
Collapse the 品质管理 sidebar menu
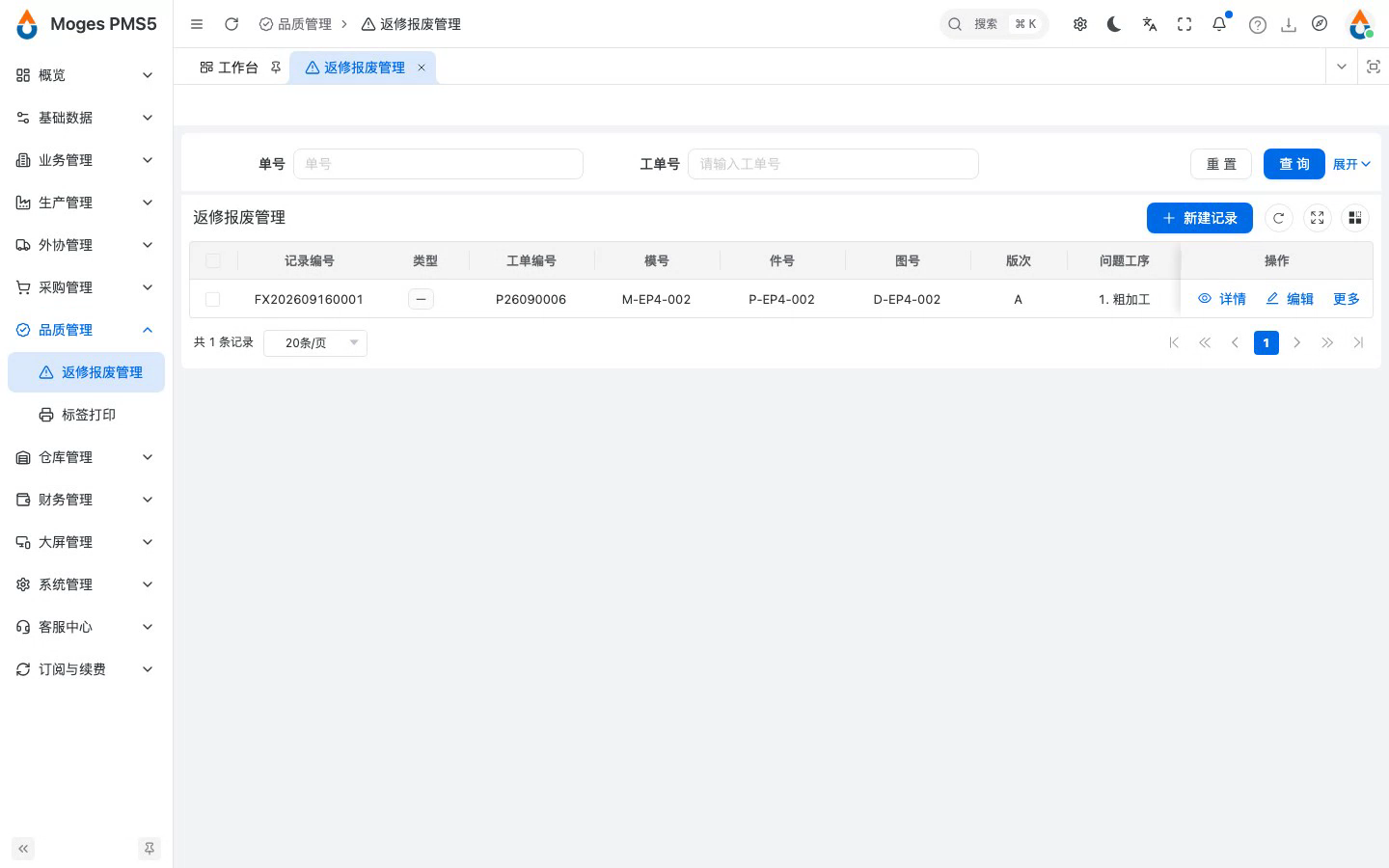(x=86, y=330)
